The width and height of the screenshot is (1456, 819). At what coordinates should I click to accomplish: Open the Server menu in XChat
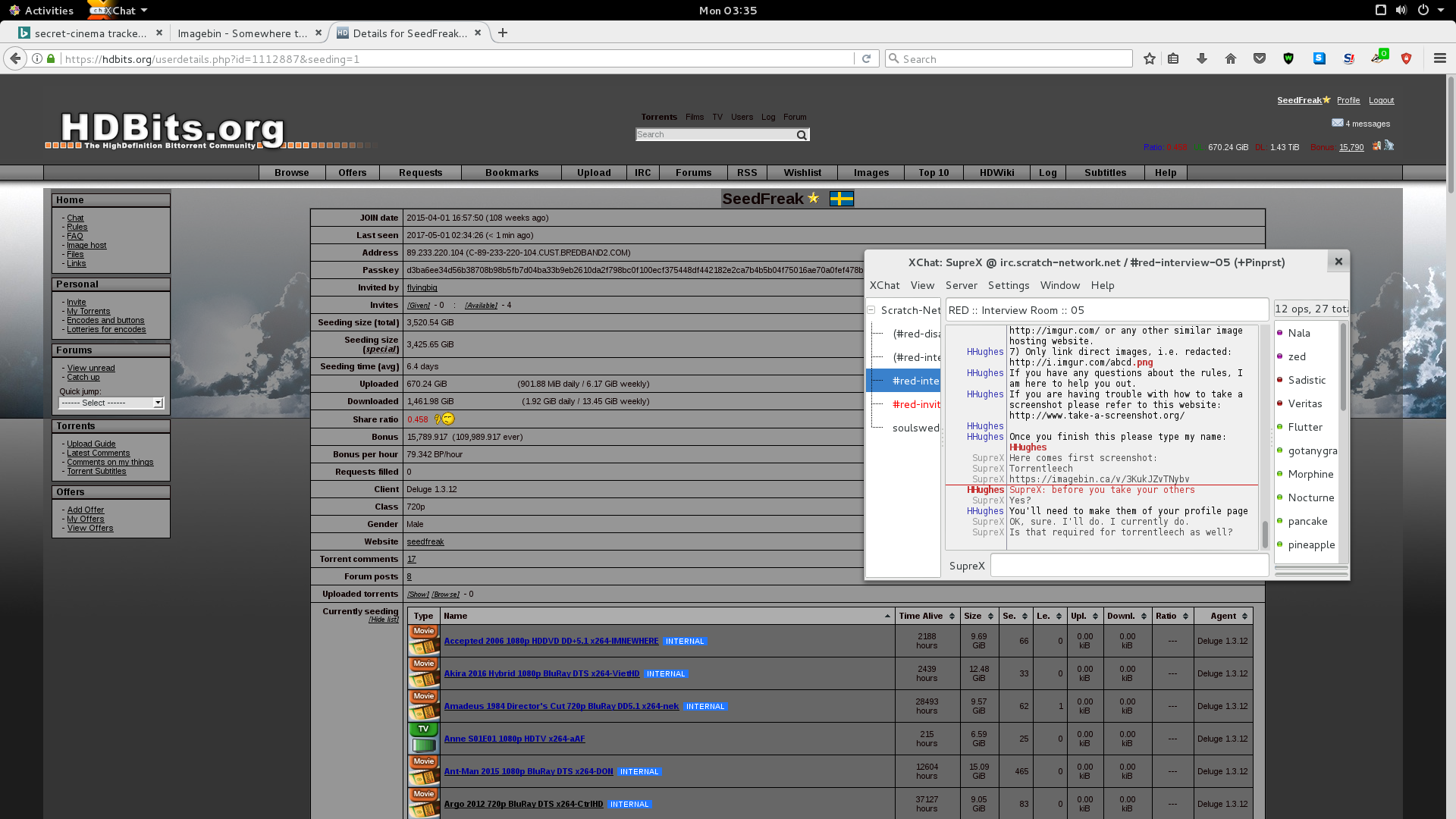click(961, 285)
